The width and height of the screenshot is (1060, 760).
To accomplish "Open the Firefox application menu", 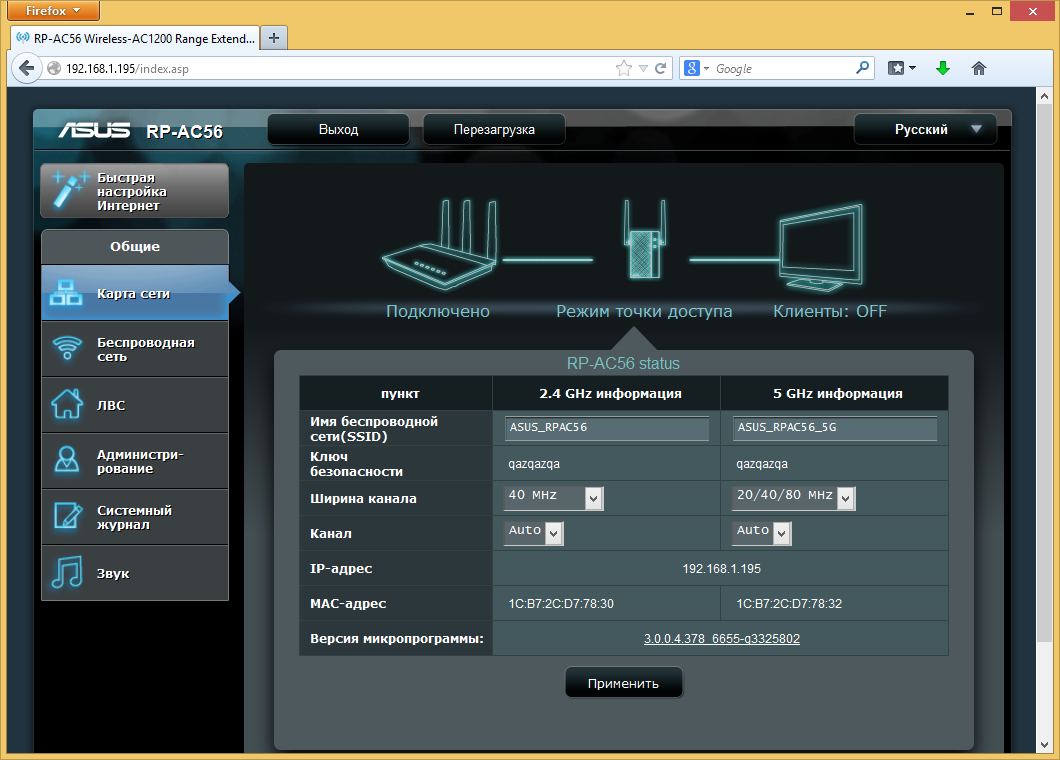I will 53,11.
